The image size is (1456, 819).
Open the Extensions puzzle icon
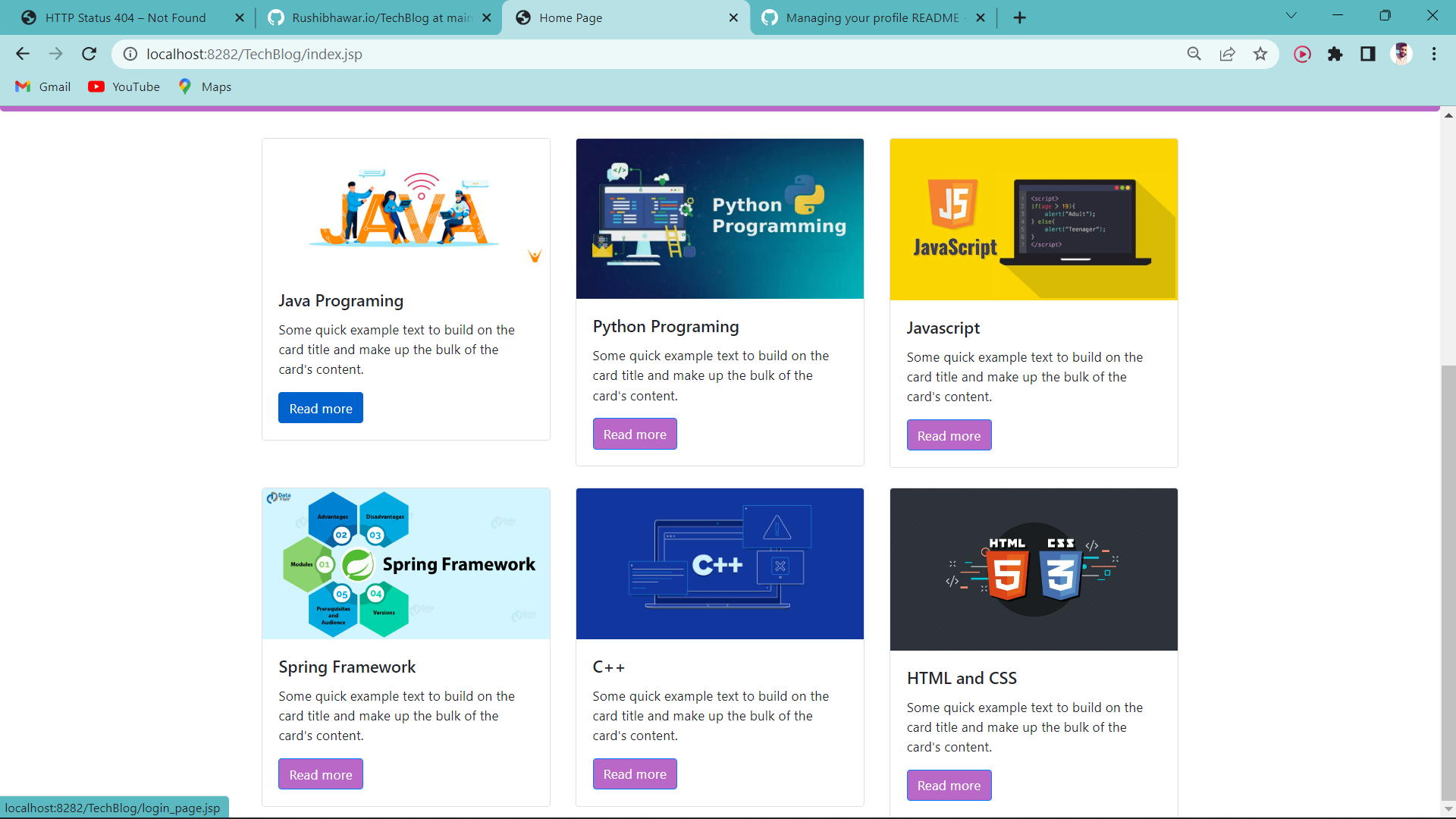[x=1335, y=54]
